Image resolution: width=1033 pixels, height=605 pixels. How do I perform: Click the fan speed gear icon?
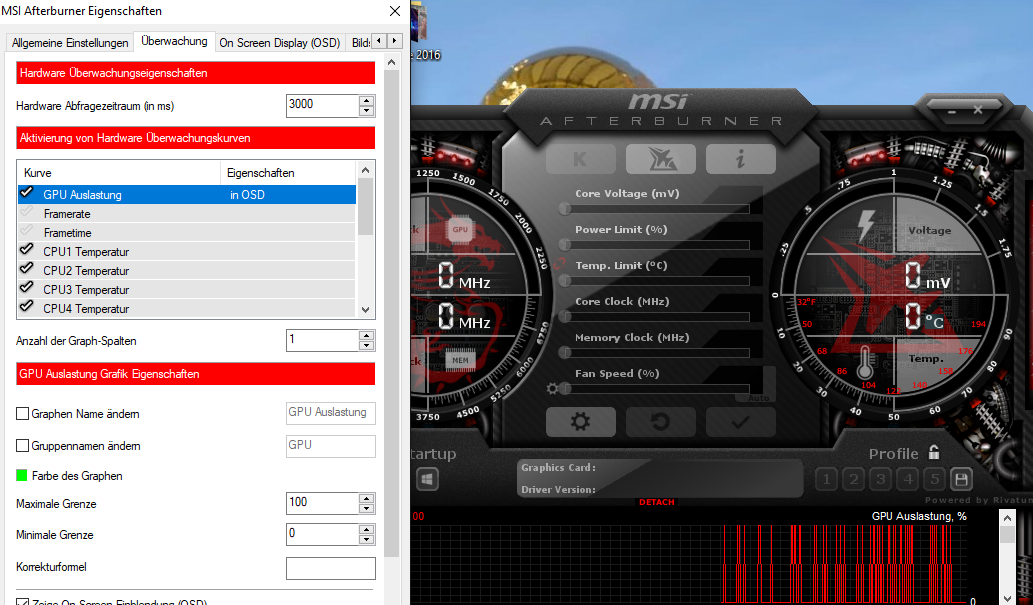point(552,389)
